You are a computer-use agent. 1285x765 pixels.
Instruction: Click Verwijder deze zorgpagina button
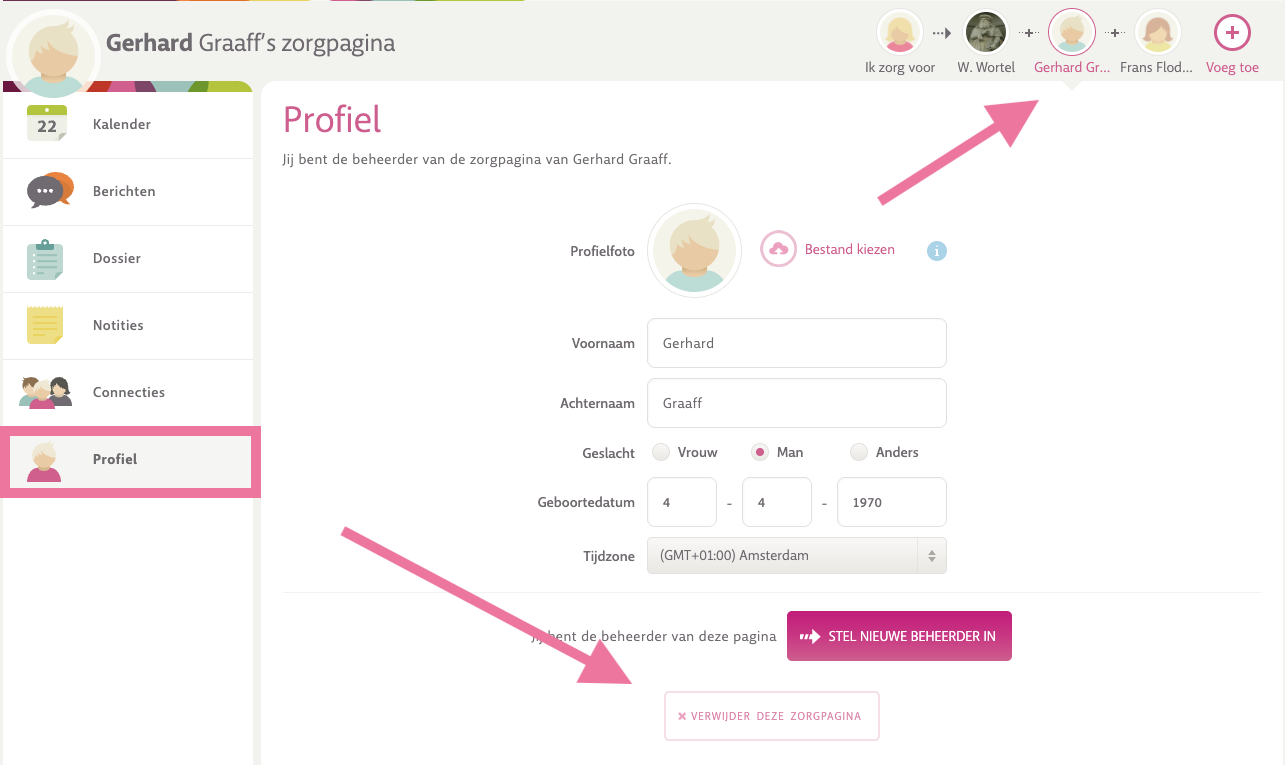point(772,716)
